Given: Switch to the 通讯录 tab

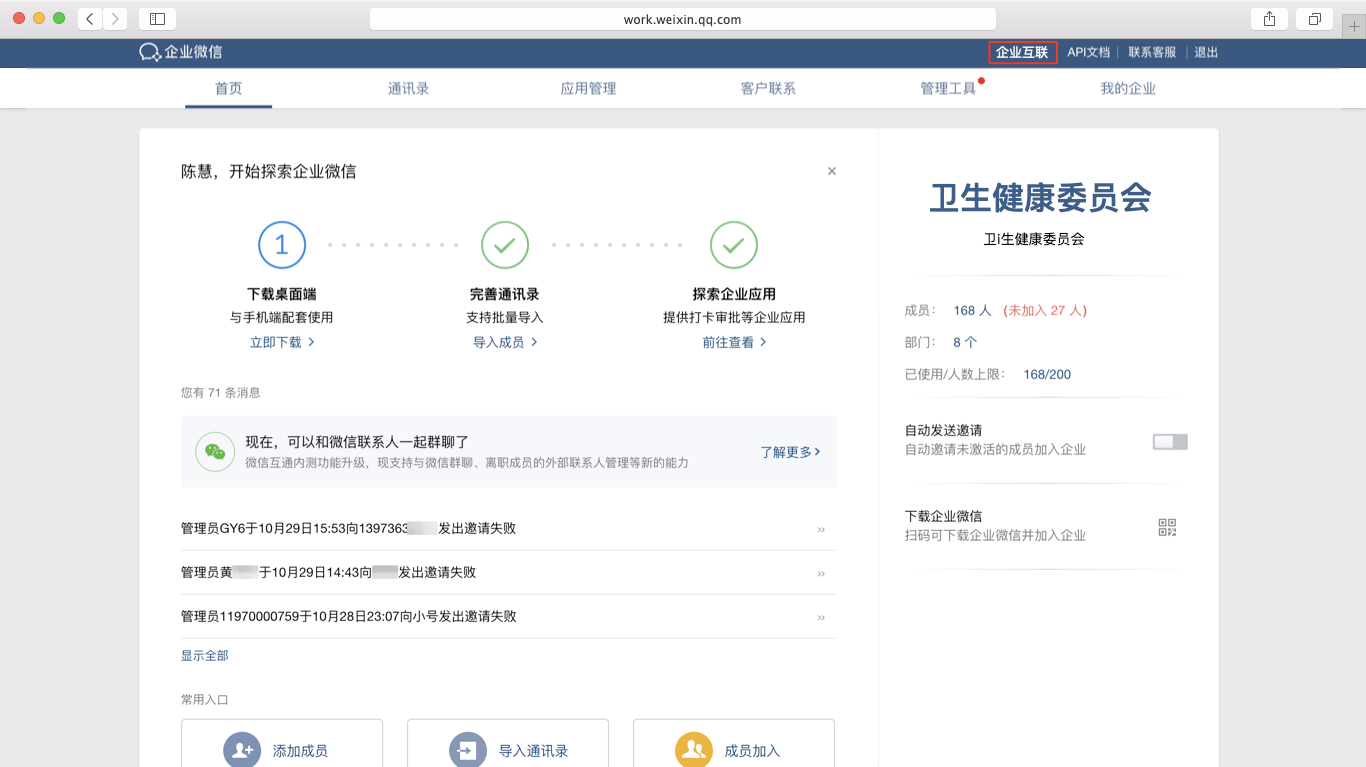Looking at the screenshot, I should click(408, 89).
